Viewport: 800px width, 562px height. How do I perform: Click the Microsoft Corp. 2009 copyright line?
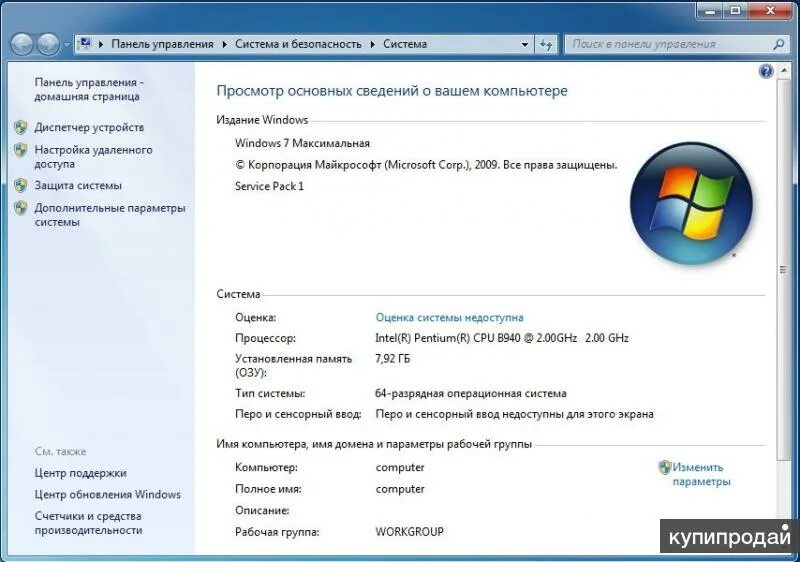(426, 165)
